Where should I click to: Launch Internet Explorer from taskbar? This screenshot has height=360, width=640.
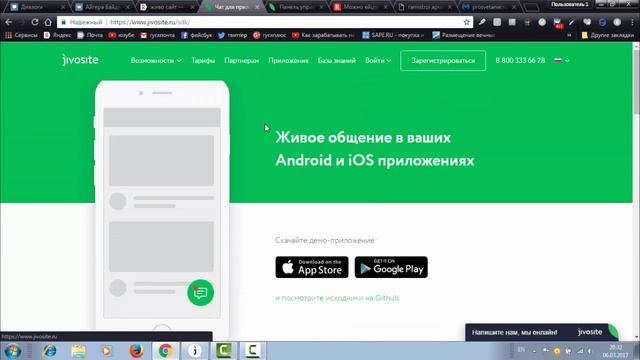tap(49, 351)
